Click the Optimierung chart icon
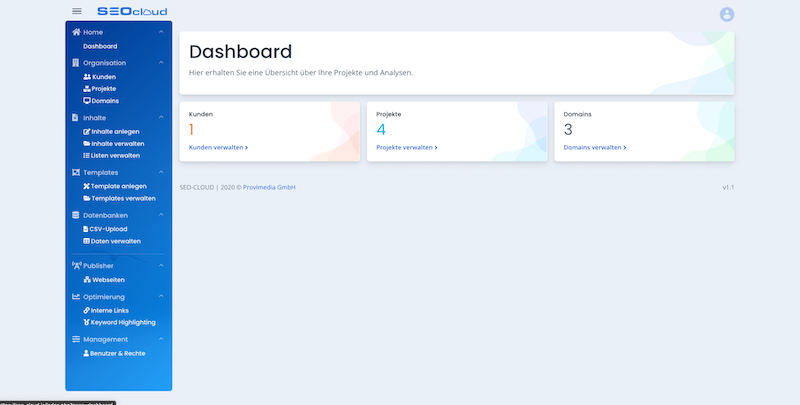The image size is (800, 405). click(x=76, y=297)
